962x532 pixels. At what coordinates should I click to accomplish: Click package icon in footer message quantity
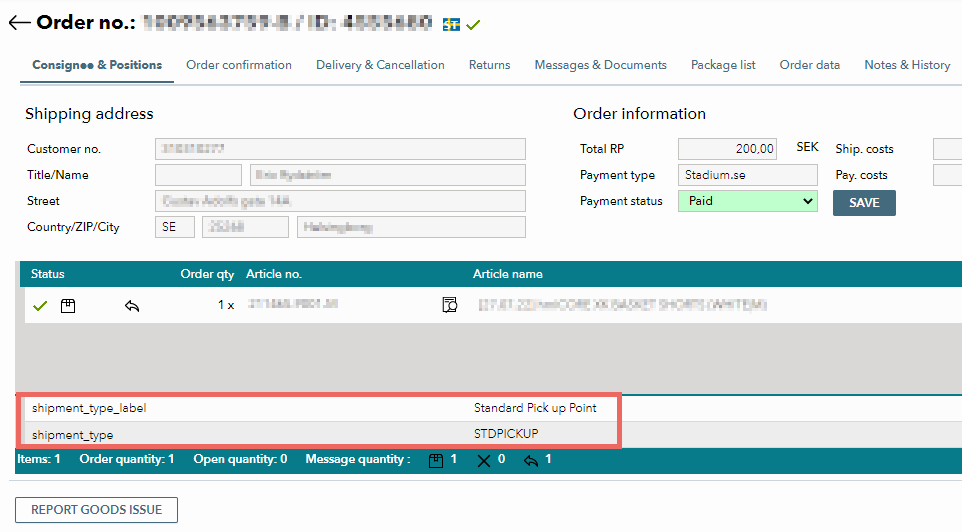coord(436,461)
